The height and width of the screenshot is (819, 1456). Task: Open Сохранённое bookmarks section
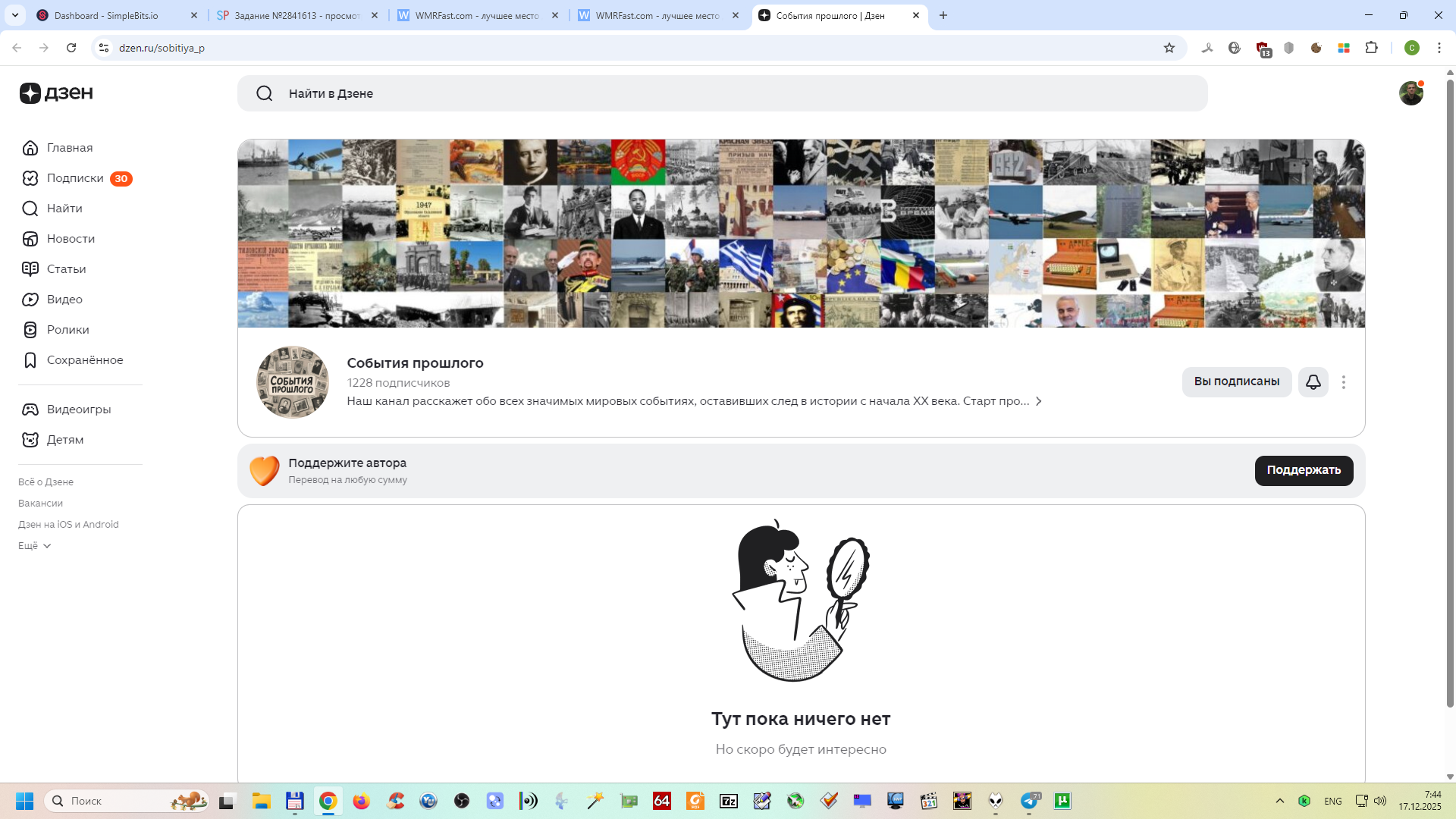[84, 360]
